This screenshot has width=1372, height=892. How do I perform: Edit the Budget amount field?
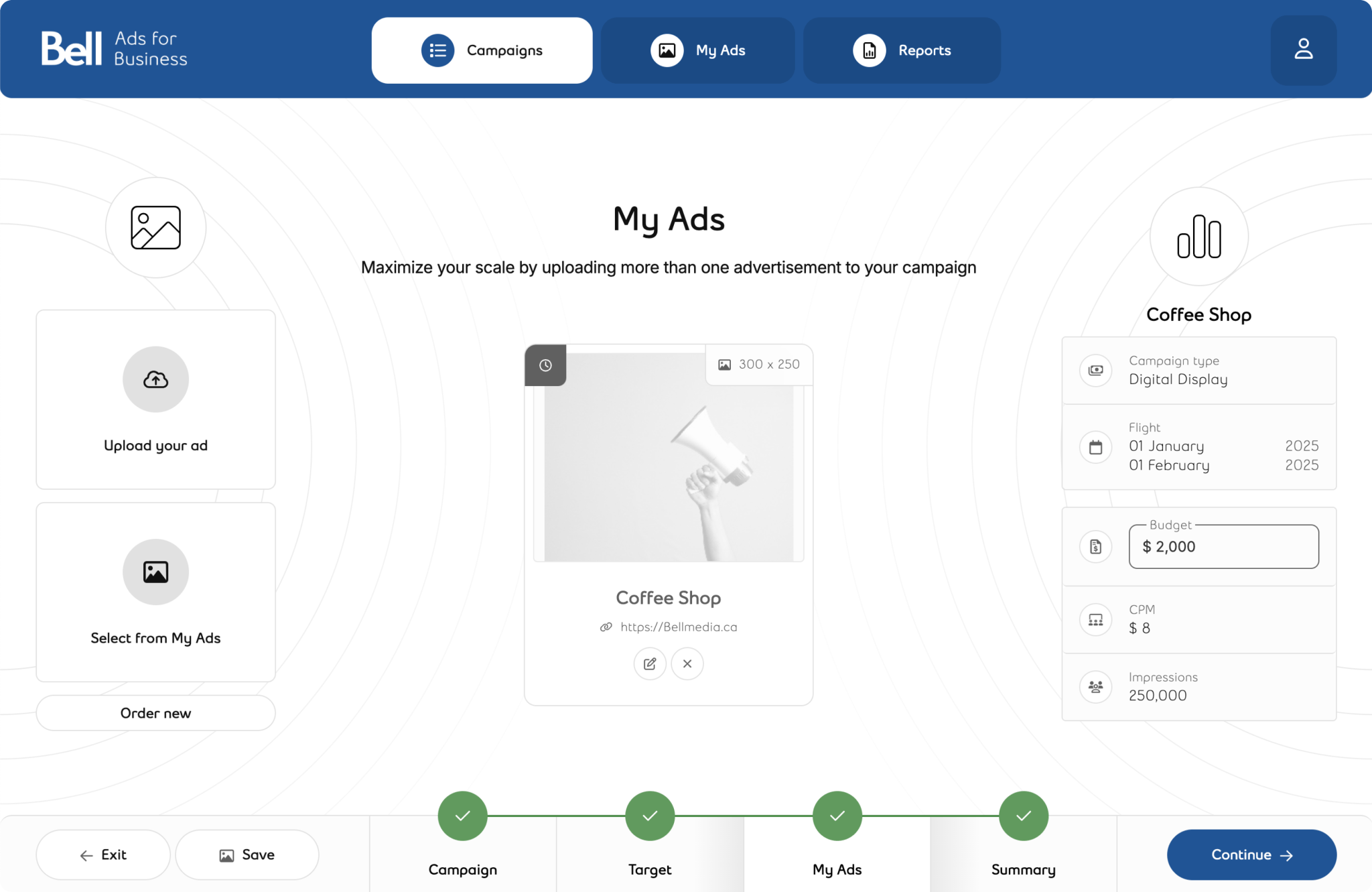1224,546
